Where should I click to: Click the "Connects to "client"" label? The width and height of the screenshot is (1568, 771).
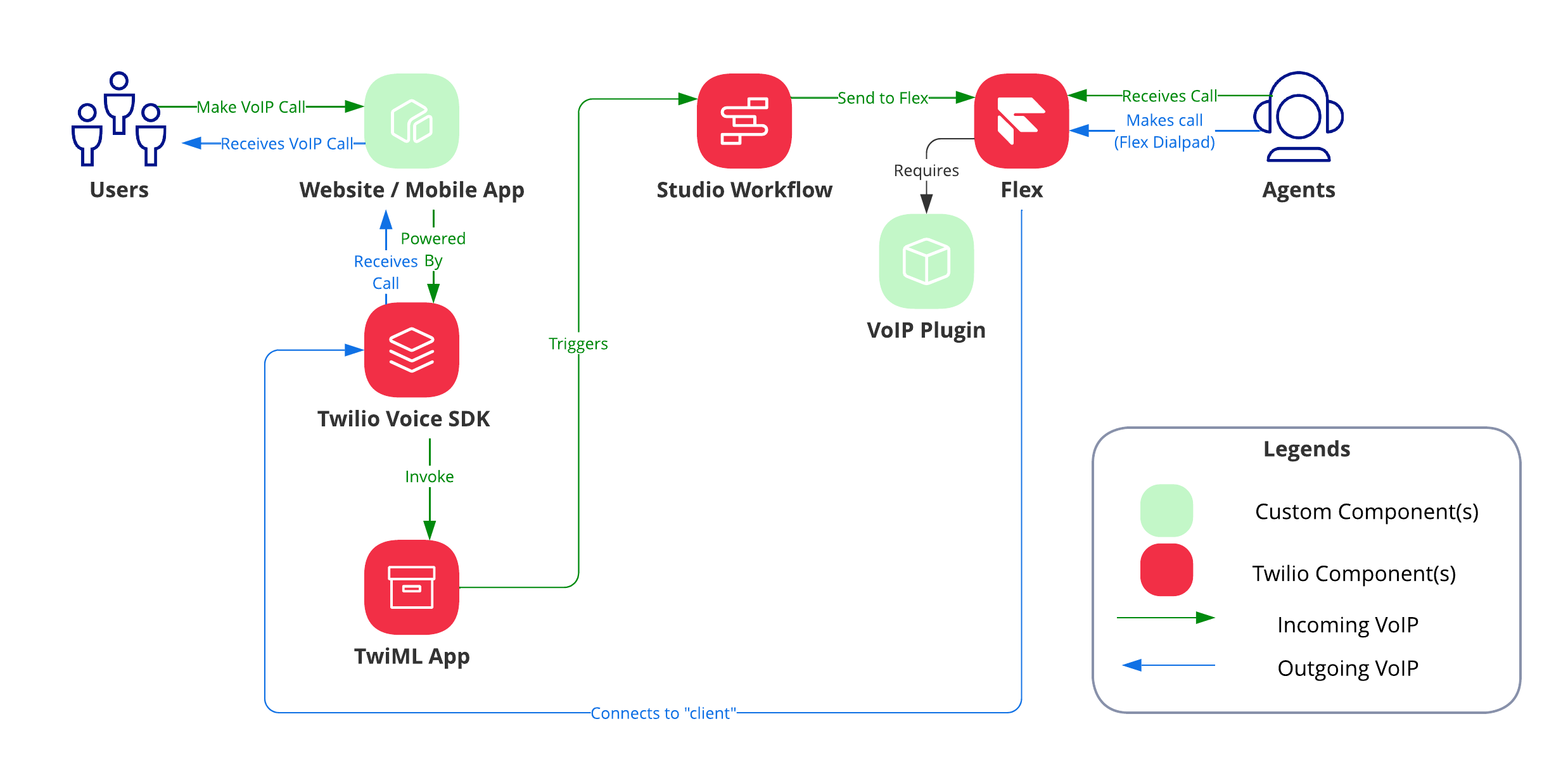pyautogui.click(x=663, y=713)
